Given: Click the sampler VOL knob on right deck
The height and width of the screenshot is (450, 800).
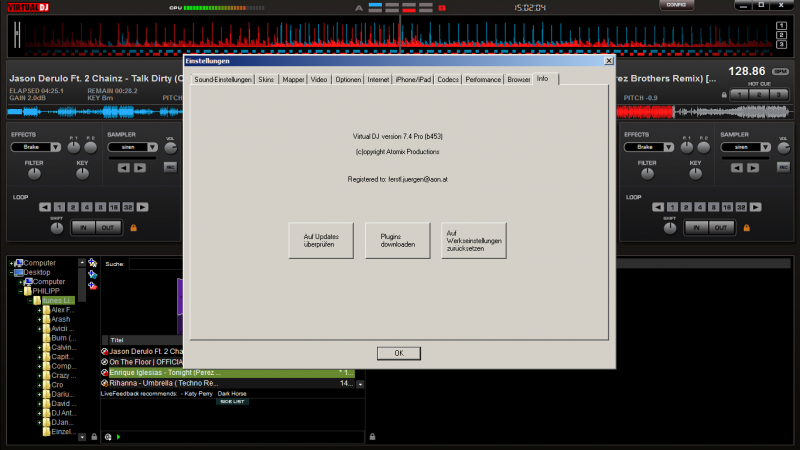Looking at the screenshot, I should coord(784,148).
